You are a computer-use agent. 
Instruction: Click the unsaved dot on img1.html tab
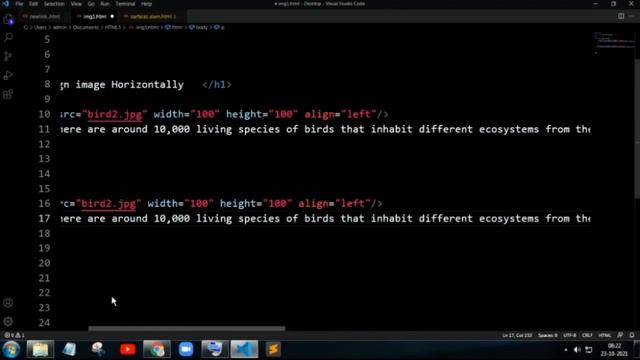pyautogui.click(x=112, y=16)
